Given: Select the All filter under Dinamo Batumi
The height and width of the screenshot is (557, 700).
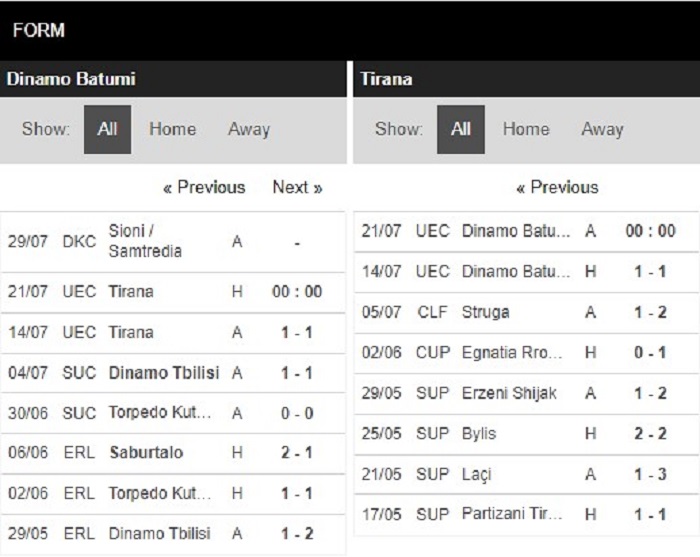Looking at the screenshot, I should [x=107, y=129].
